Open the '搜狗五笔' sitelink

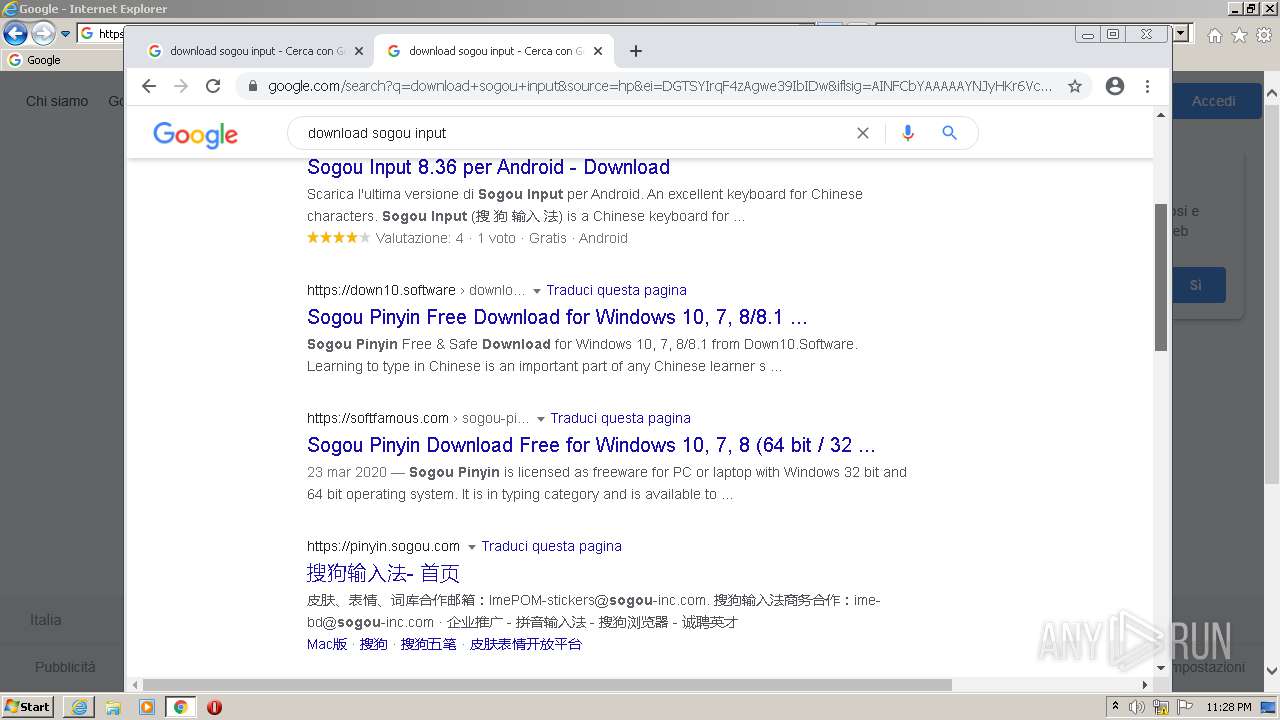(428, 644)
